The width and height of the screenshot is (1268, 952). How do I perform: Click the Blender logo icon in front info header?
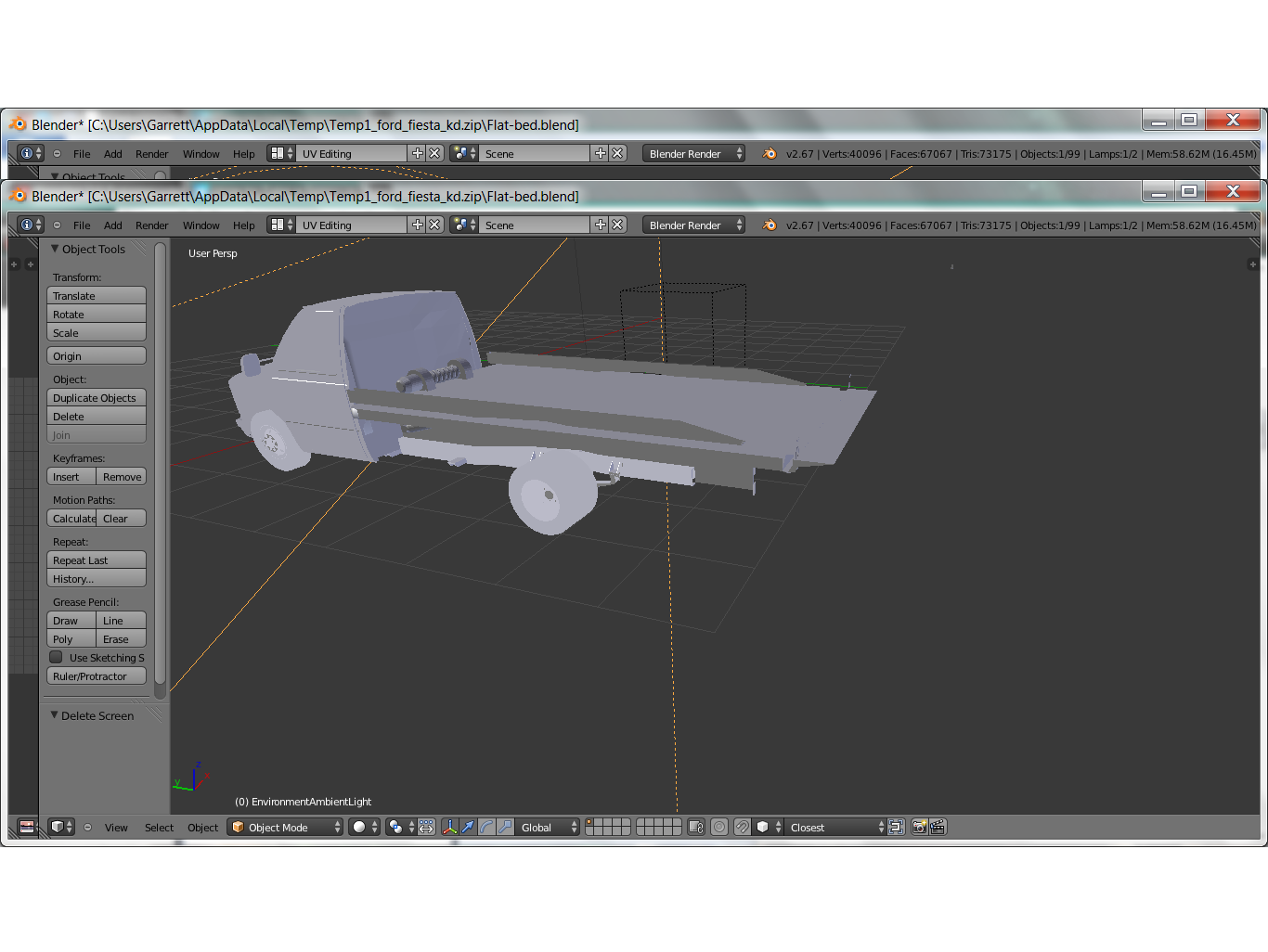[x=770, y=225]
